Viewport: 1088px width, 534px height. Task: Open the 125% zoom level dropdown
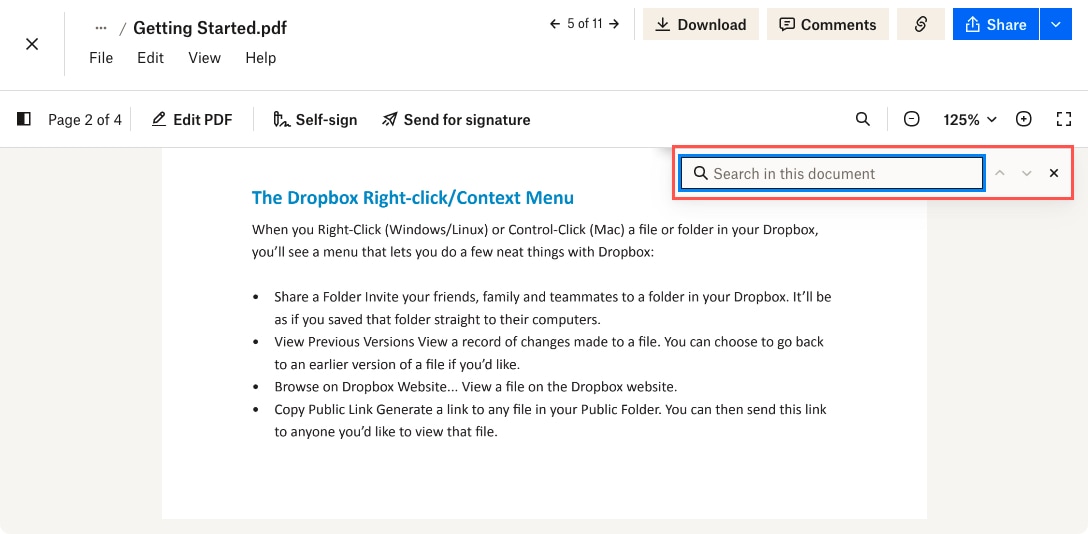point(969,120)
